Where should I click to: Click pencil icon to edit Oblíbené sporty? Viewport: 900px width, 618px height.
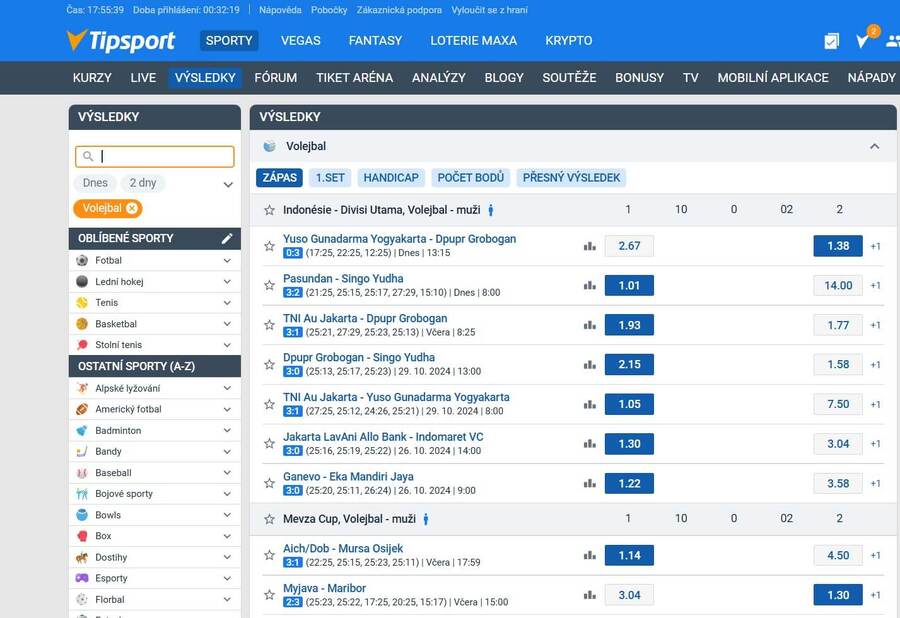pos(227,238)
